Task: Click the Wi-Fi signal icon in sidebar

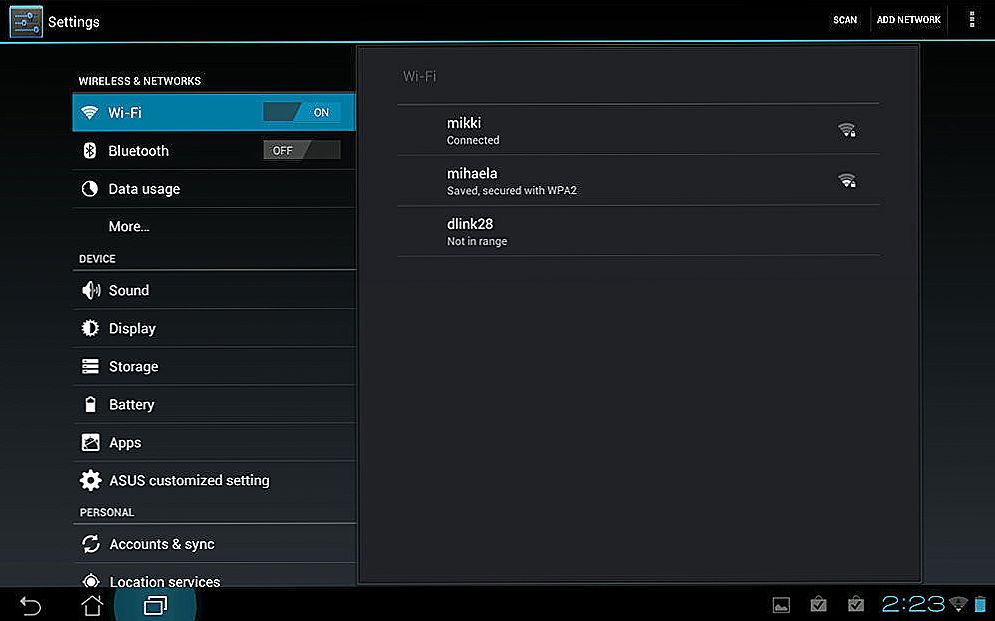Action: pyautogui.click(x=89, y=113)
